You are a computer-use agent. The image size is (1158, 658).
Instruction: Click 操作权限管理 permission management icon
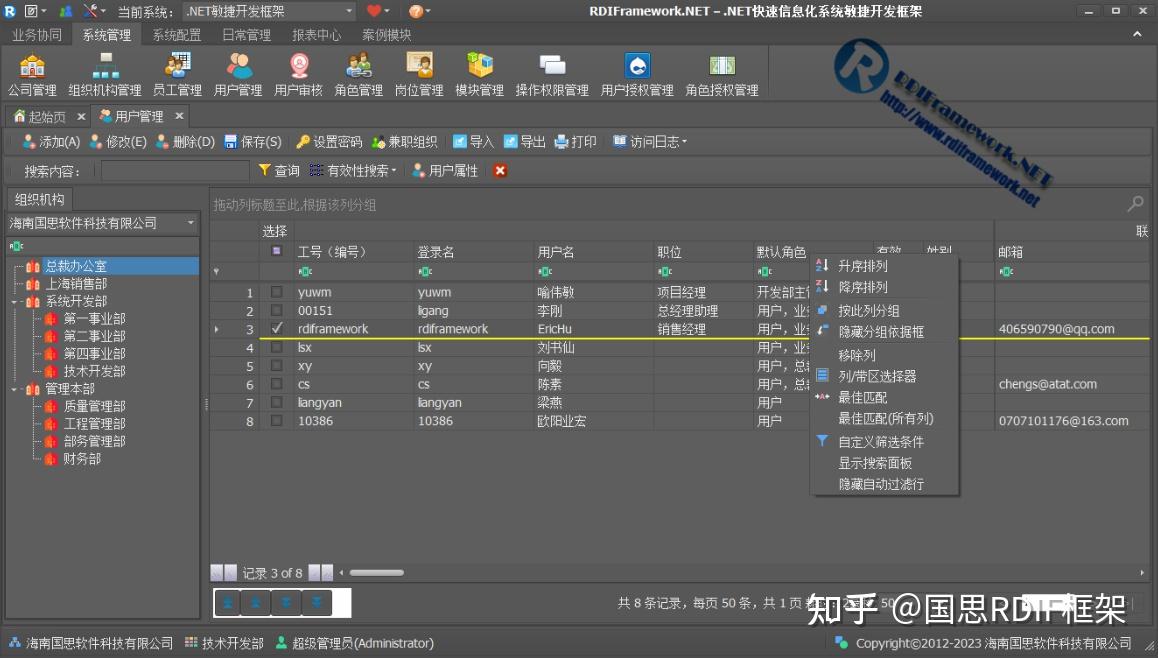[x=552, y=72]
